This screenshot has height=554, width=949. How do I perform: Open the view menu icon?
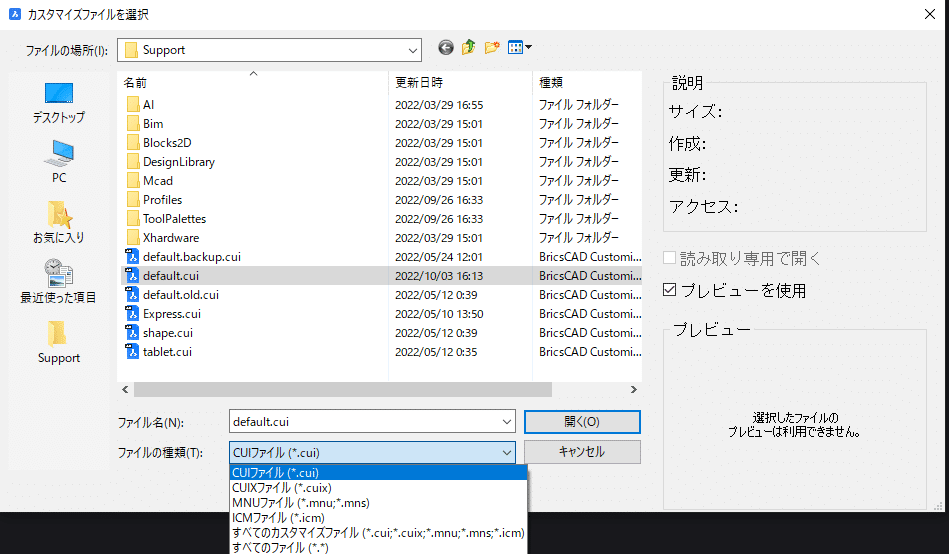coord(519,47)
